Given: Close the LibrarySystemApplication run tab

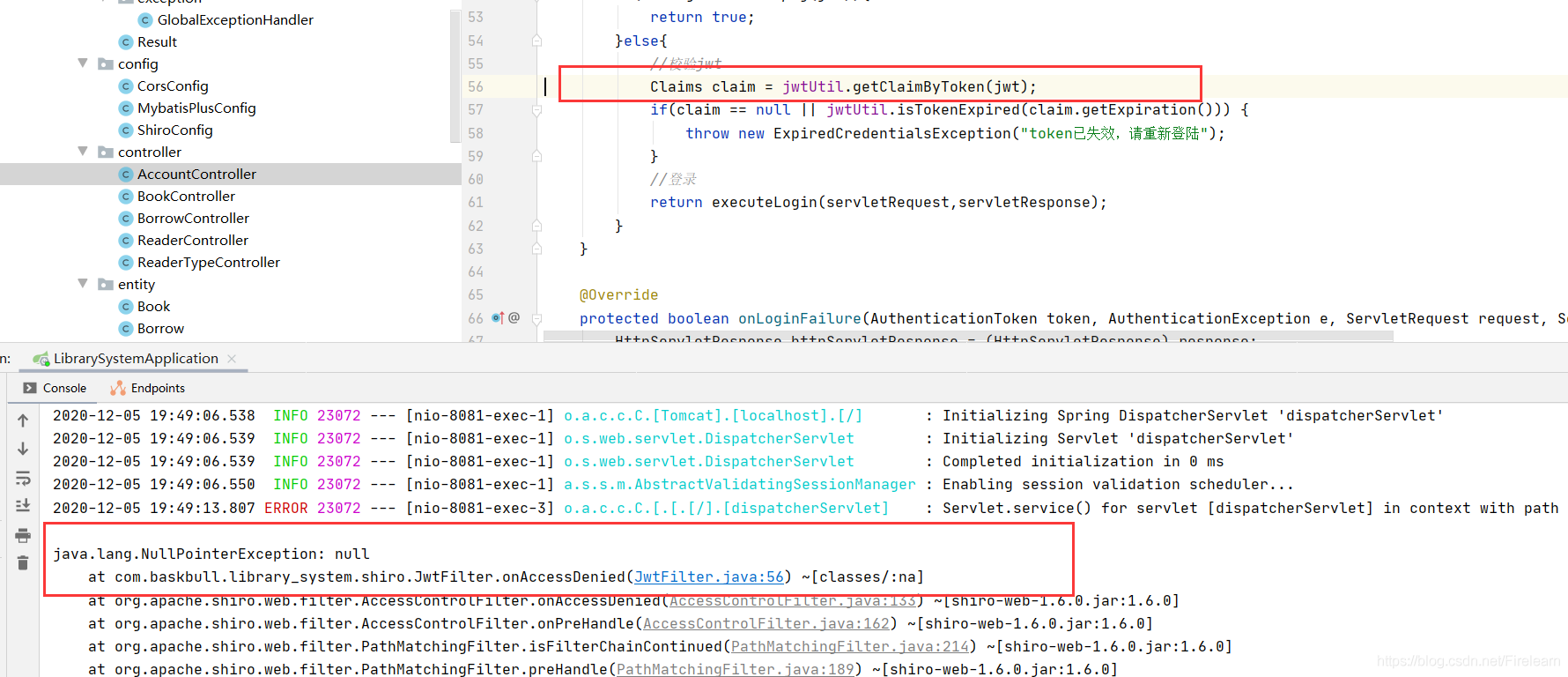Looking at the screenshot, I should point(232,359).
